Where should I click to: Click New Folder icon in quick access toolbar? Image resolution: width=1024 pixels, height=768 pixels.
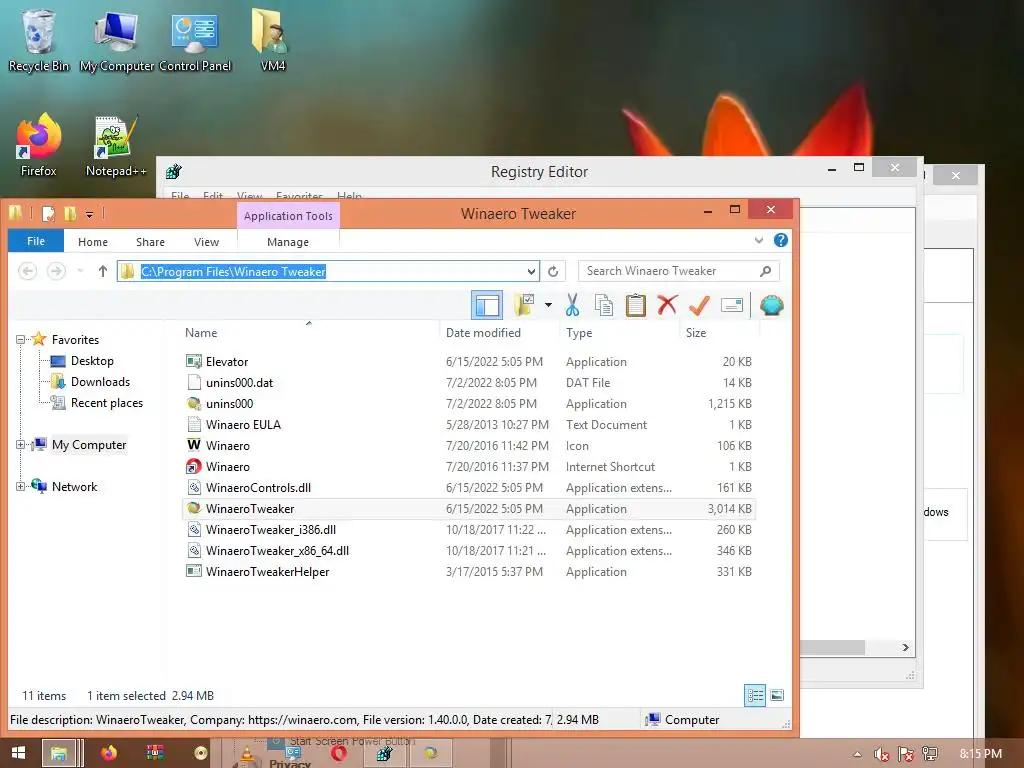70,214
